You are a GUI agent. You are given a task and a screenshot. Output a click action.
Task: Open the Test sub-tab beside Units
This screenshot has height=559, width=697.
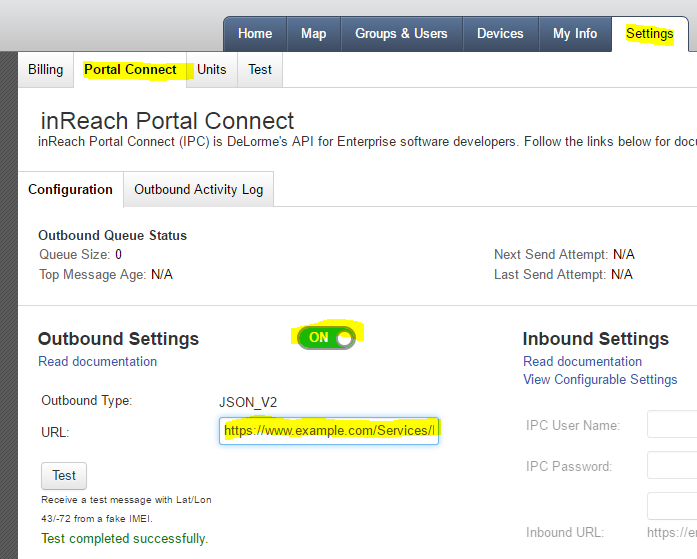coord(260,70)
